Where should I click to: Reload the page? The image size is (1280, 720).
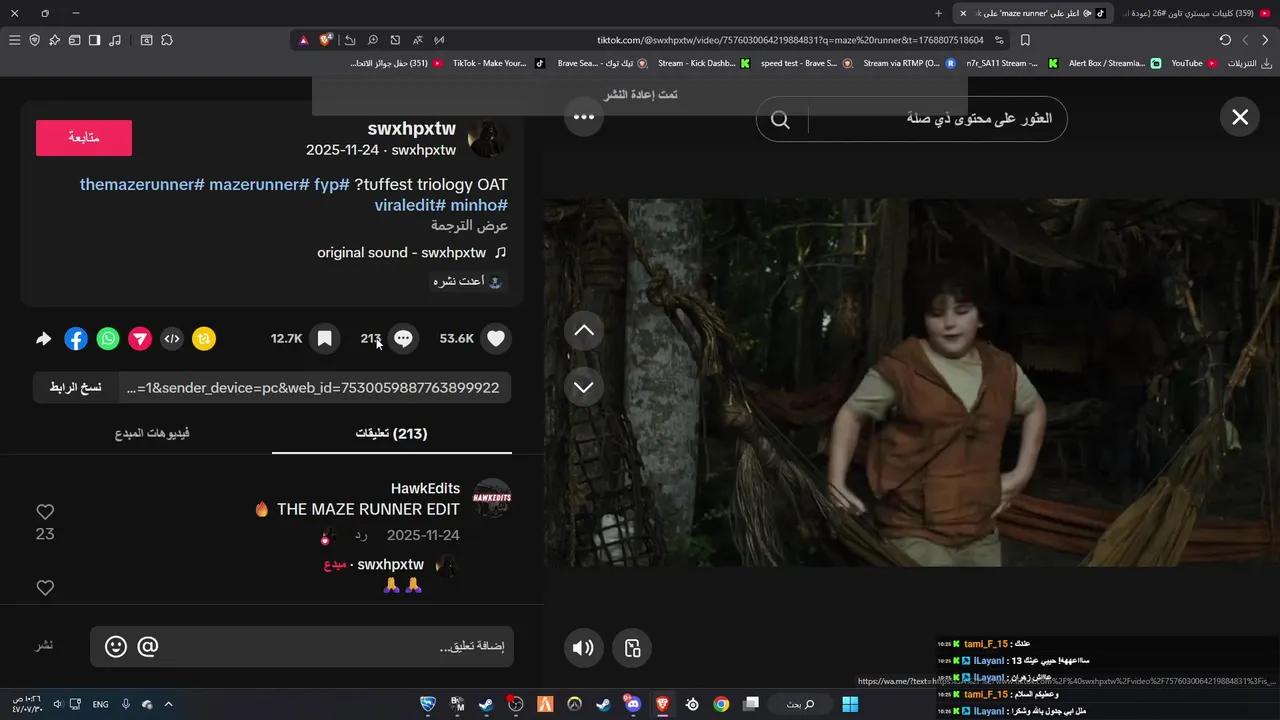coord(1225,40)
